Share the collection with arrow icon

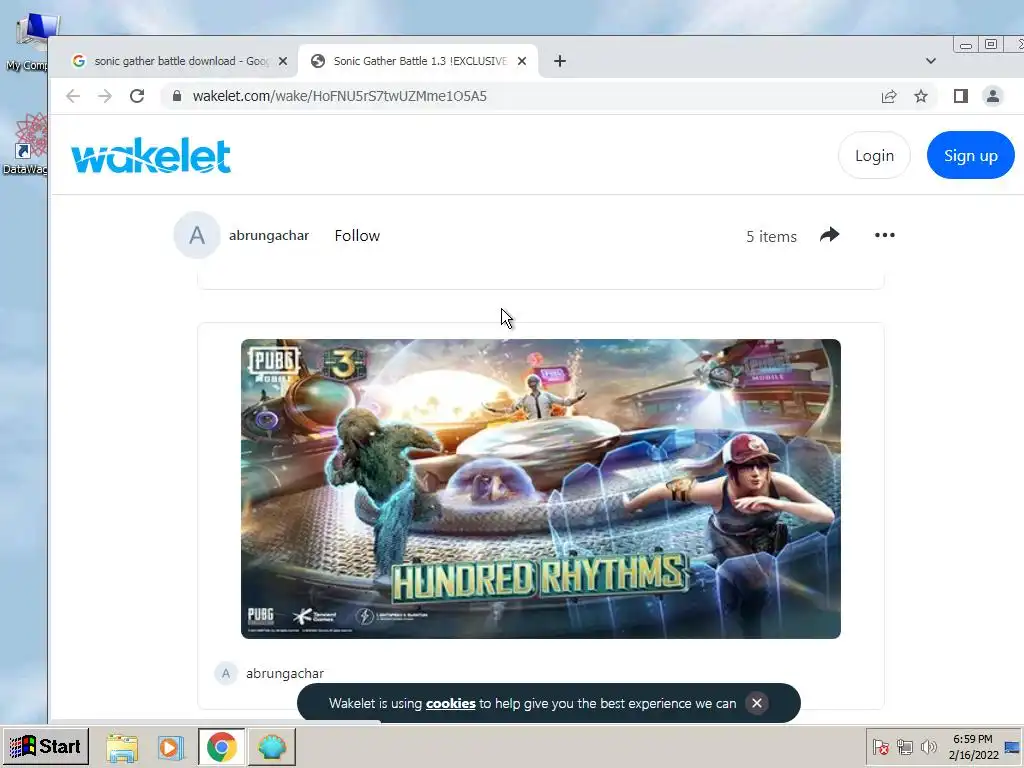pyautogui.click(x=829, y=235)
